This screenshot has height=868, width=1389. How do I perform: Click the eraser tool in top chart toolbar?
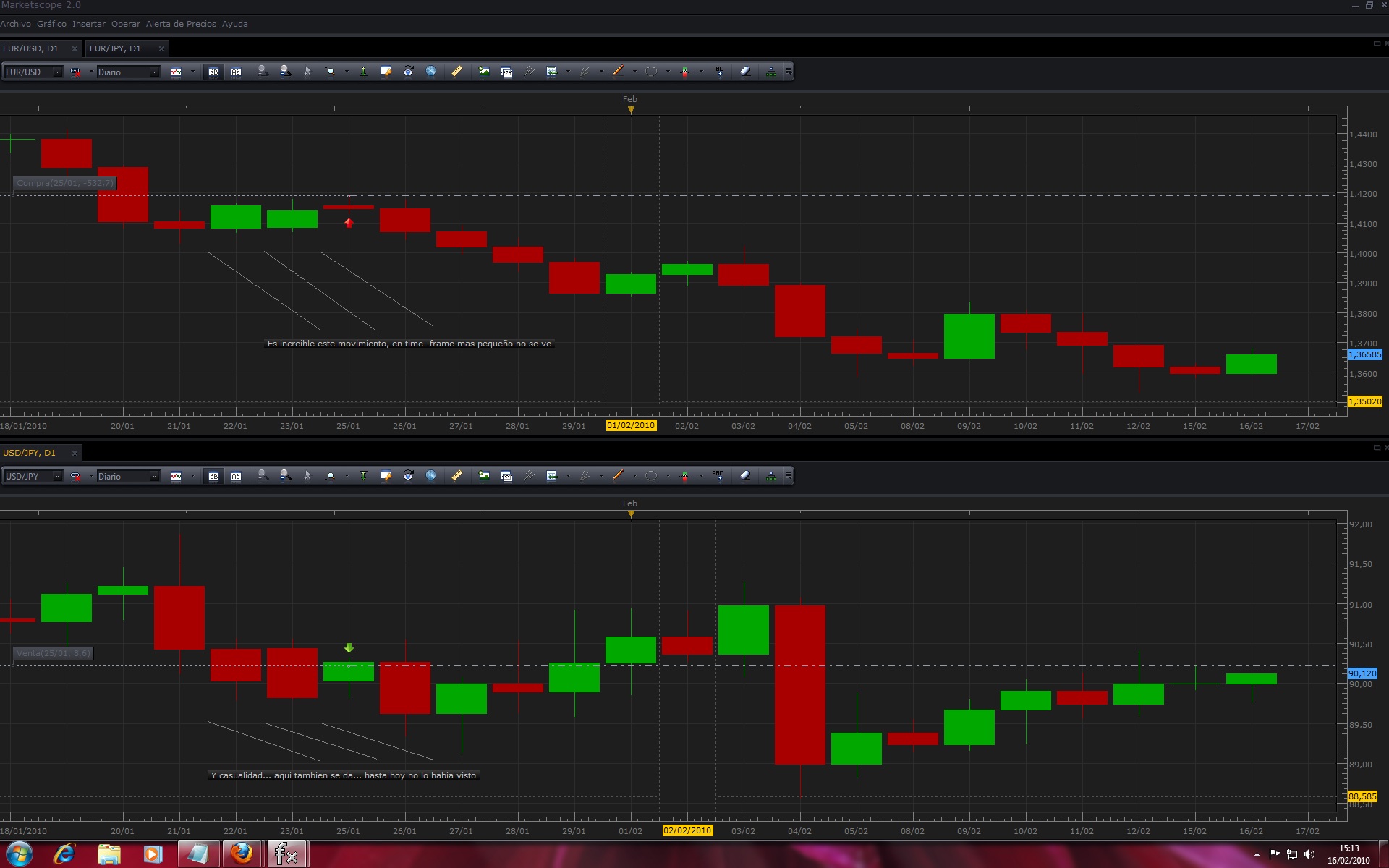[x=745, y=72]
